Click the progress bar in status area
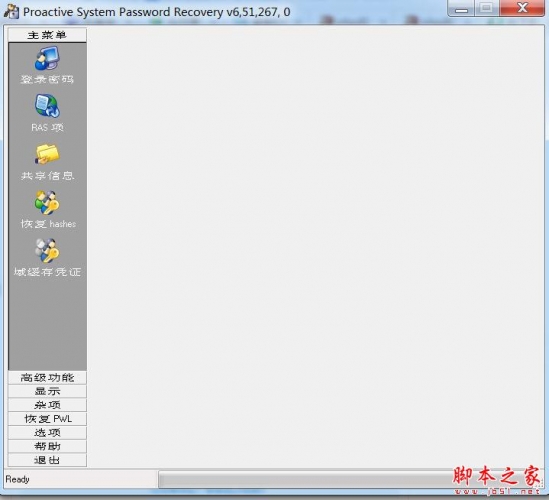Image resolution: width=549 pixels, height=500 pixels. [351, 479]
